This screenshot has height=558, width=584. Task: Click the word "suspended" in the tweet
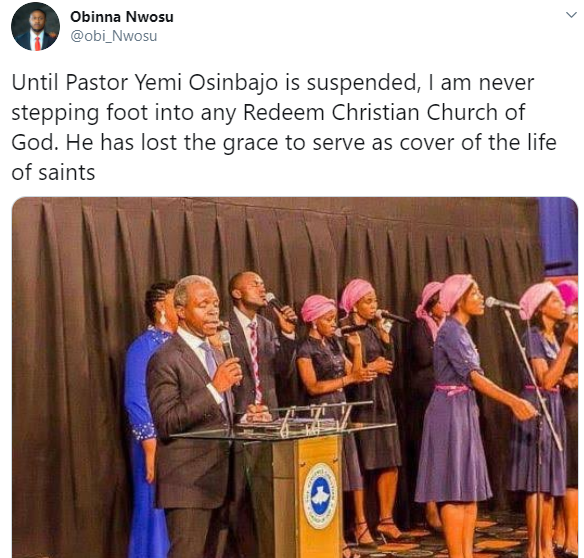361,82
